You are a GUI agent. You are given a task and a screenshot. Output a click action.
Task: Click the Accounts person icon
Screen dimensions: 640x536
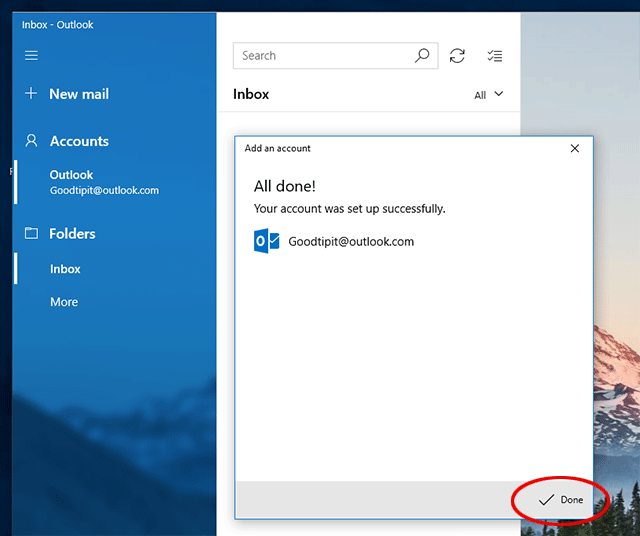[31, 140]
